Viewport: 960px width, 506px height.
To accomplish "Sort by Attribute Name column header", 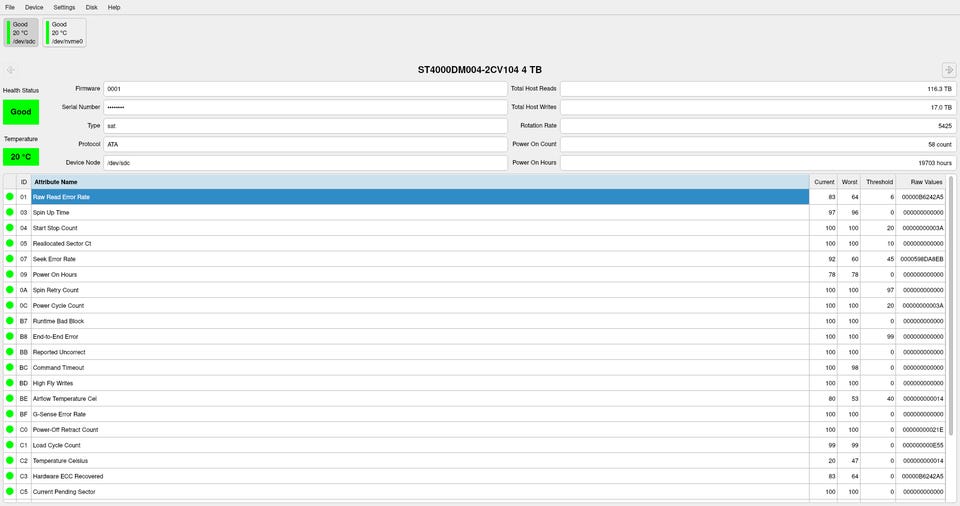I will (x=420, y=182).
